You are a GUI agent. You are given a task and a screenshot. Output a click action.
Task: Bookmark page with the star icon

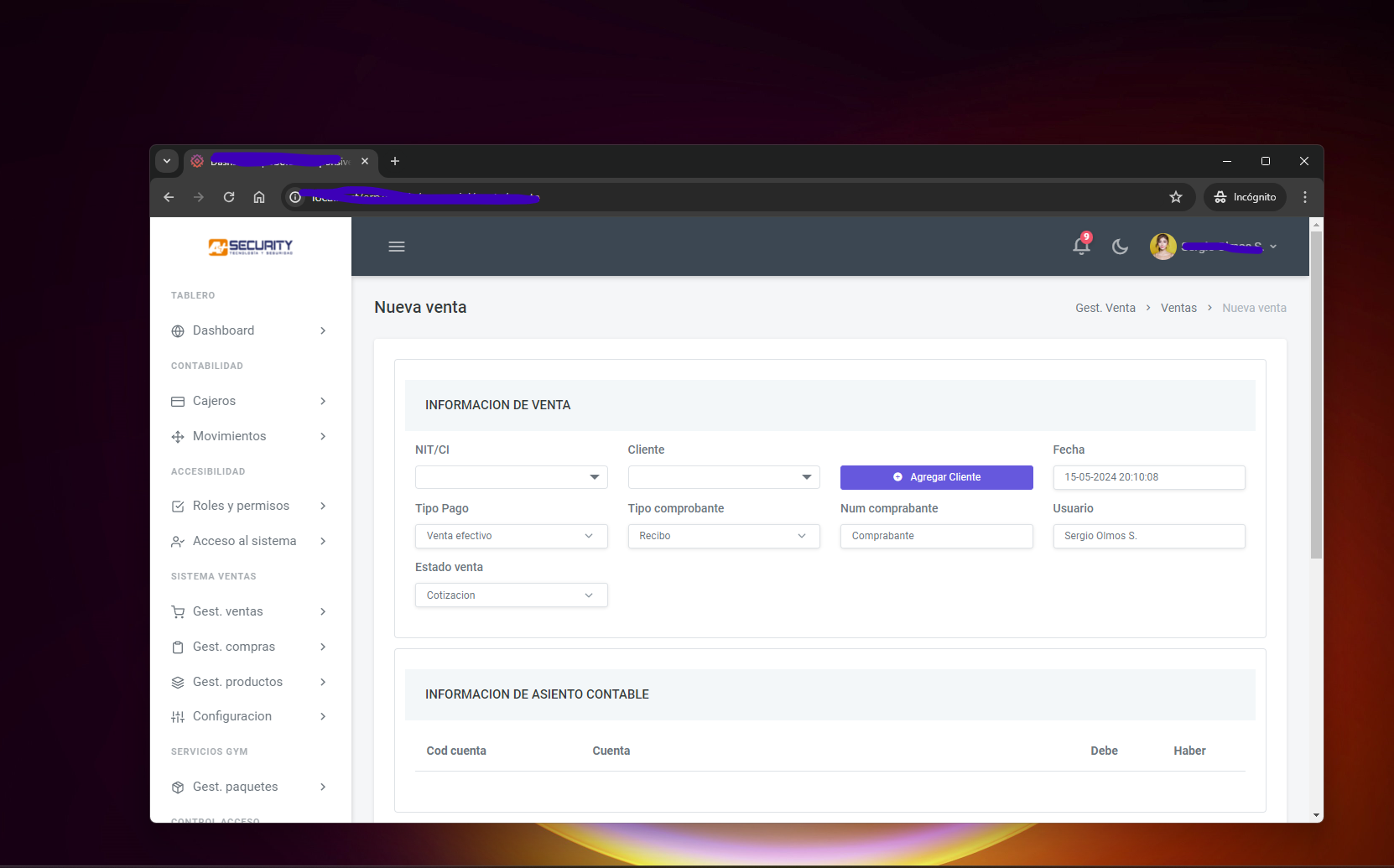[x=1176, y=197]
